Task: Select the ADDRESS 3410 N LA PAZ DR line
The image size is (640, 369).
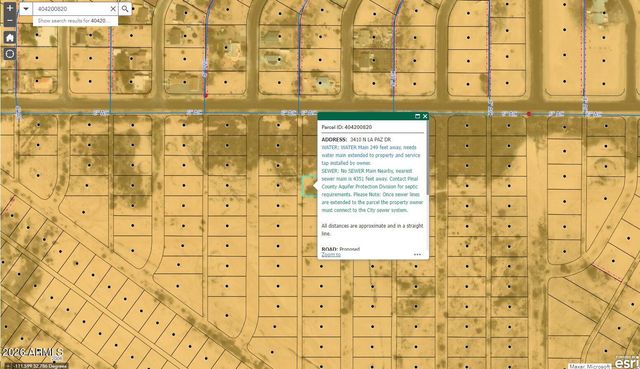Action: point(356,140)
